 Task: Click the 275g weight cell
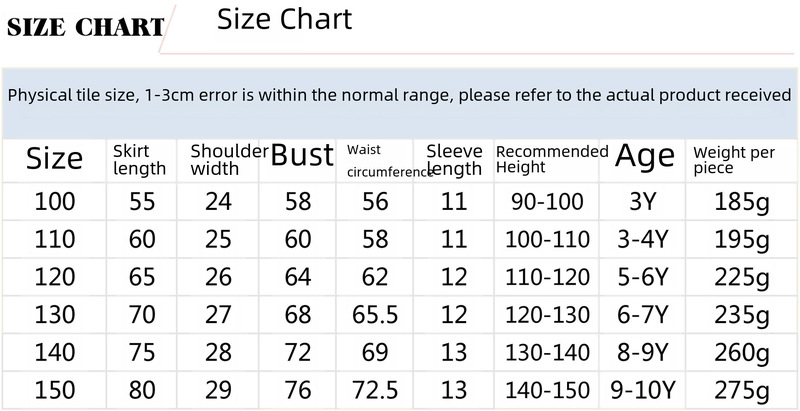[742, 390]
